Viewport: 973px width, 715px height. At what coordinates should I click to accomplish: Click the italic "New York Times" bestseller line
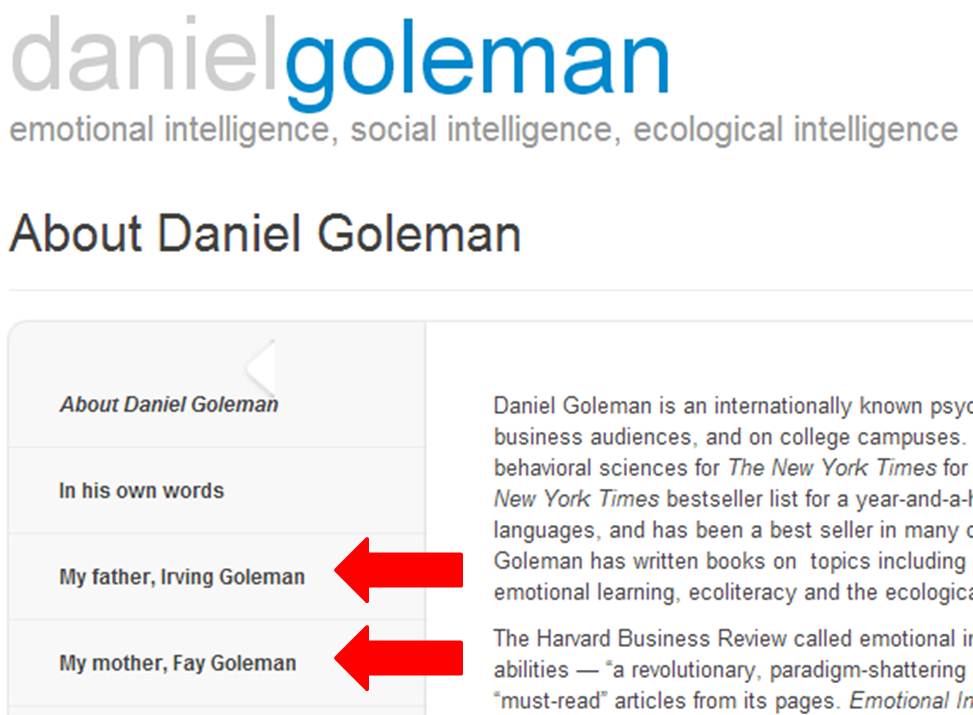tap(733, 499)
